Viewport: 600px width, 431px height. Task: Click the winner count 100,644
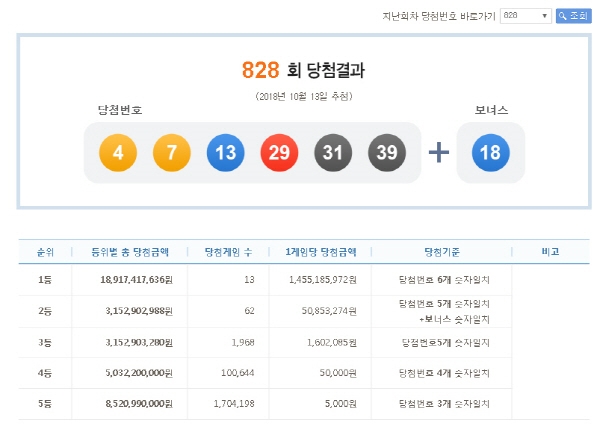238,373
